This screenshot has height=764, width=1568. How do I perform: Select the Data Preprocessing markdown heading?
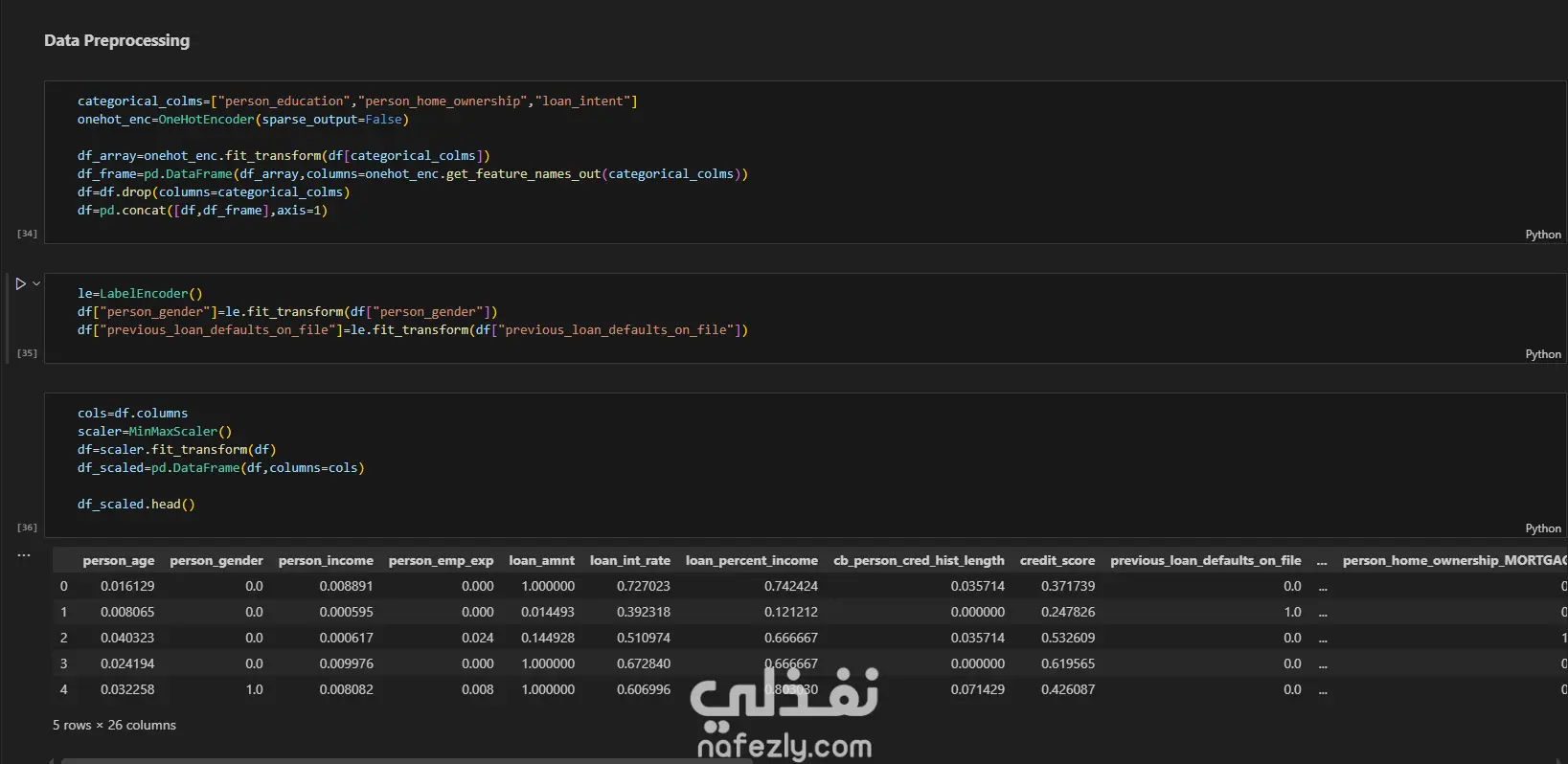117,40
